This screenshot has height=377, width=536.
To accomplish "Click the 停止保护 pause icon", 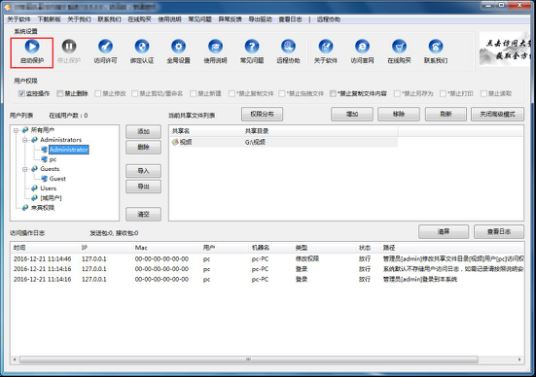I will point(69,46).
